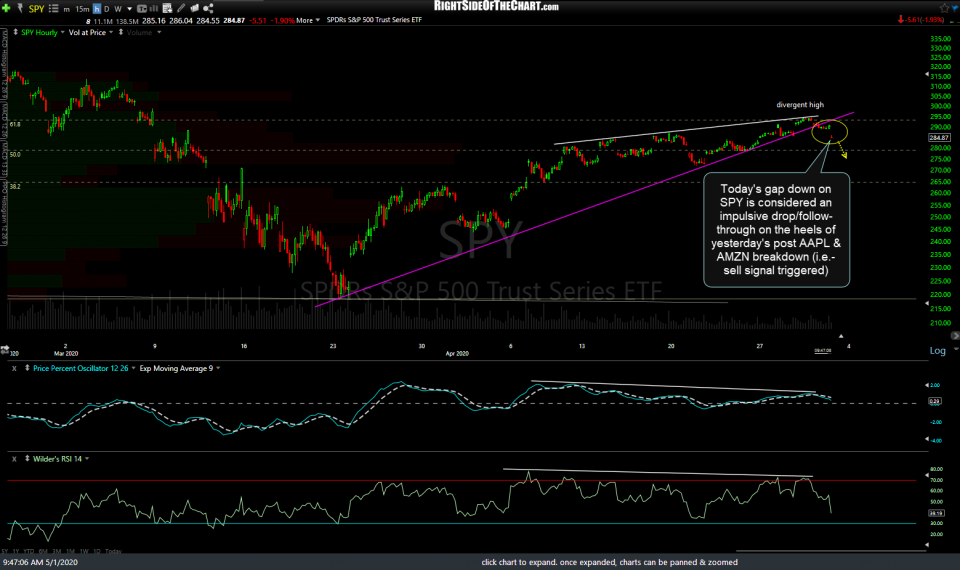Select the 3M range at bottom
This screenshot has width=960, height=570.
[57, 552]
